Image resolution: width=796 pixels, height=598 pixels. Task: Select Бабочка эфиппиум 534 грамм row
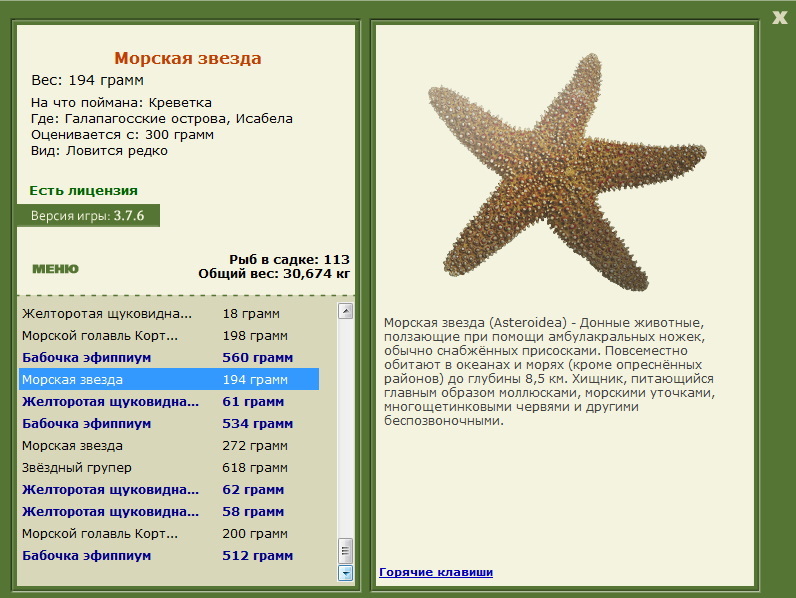[169, 423]
